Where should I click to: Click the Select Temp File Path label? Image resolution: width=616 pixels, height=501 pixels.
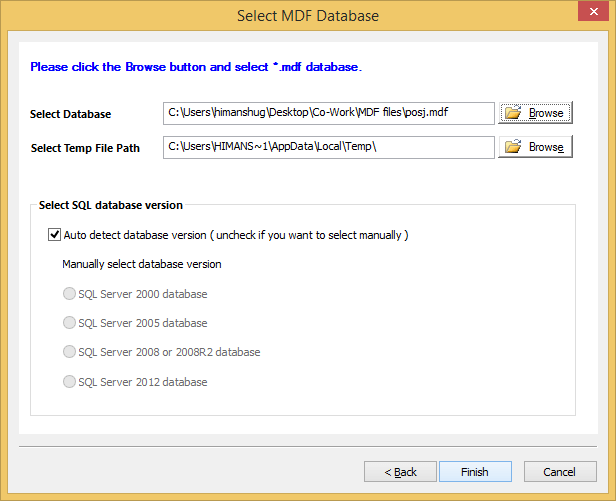[85, 148]
